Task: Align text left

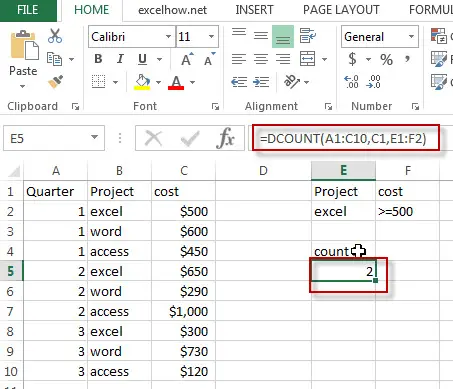Action: pyautogui.click(x=239, y=59)
